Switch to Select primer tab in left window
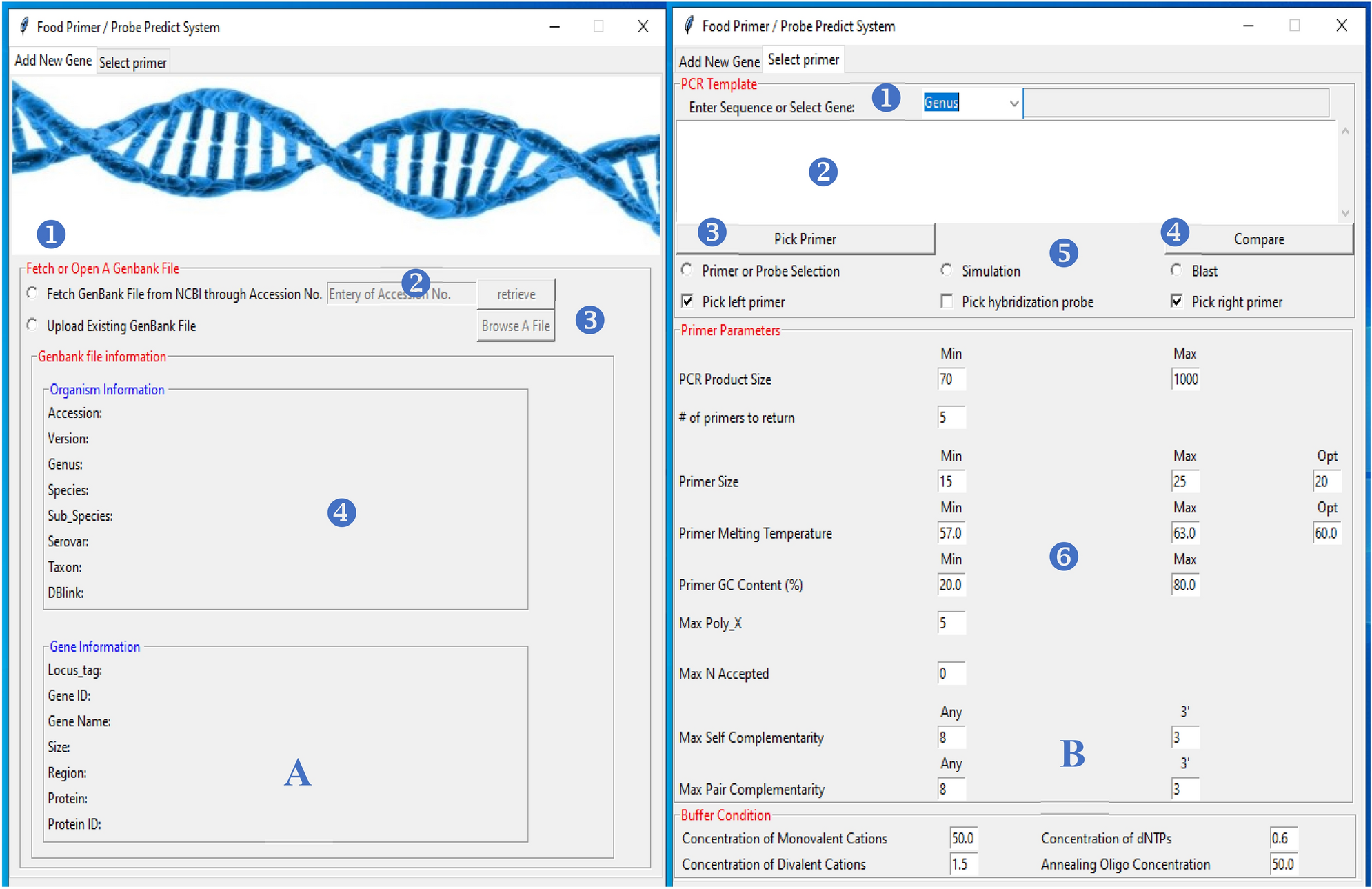This screenshot has width=1372, height=889. tap(132, 63)
